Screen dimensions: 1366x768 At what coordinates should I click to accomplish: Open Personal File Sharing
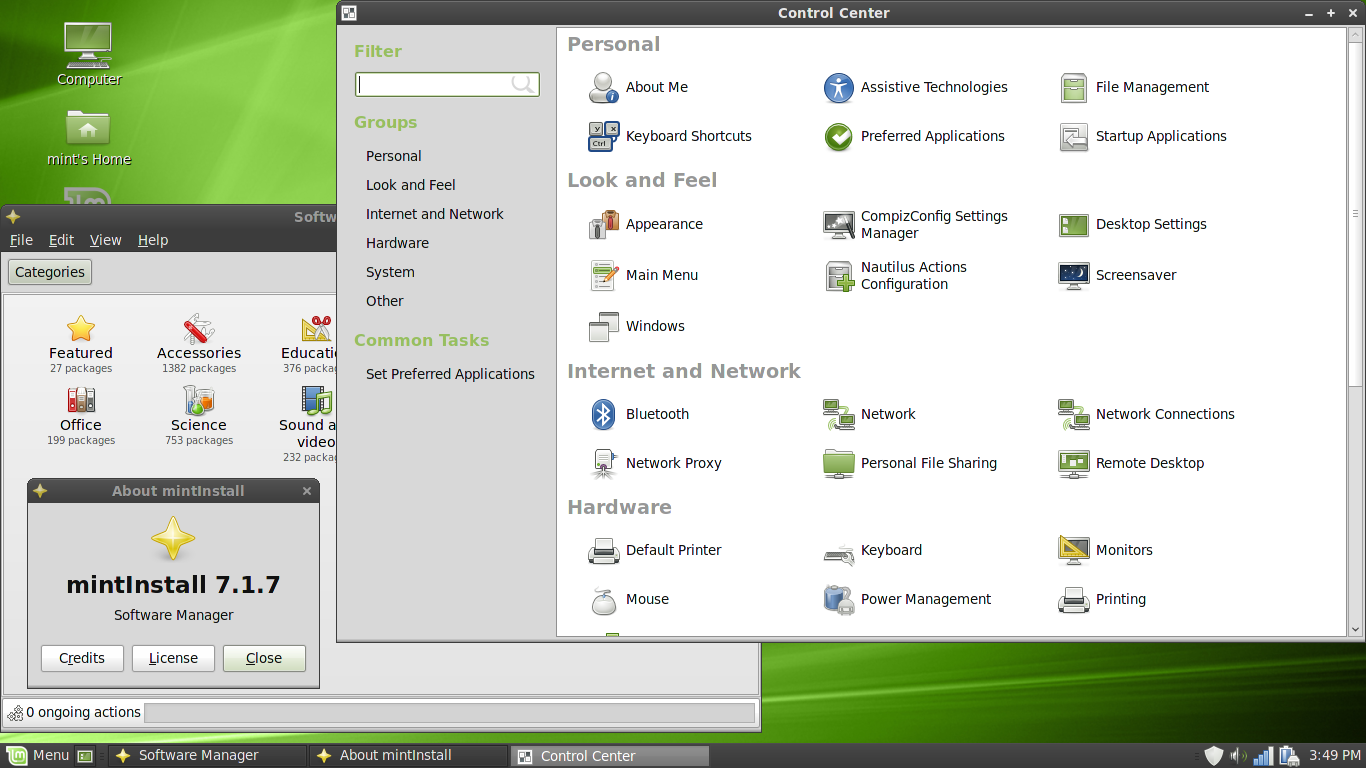(x=910, y=463)
